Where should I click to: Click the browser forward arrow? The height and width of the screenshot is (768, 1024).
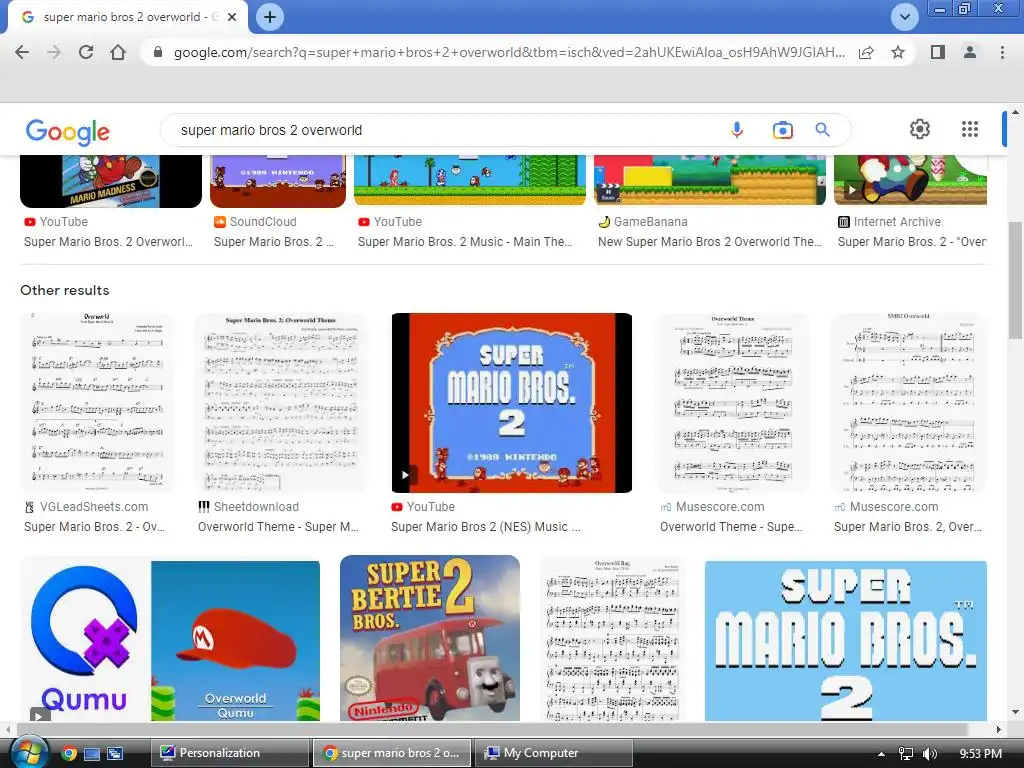click(x=54, y=52)
